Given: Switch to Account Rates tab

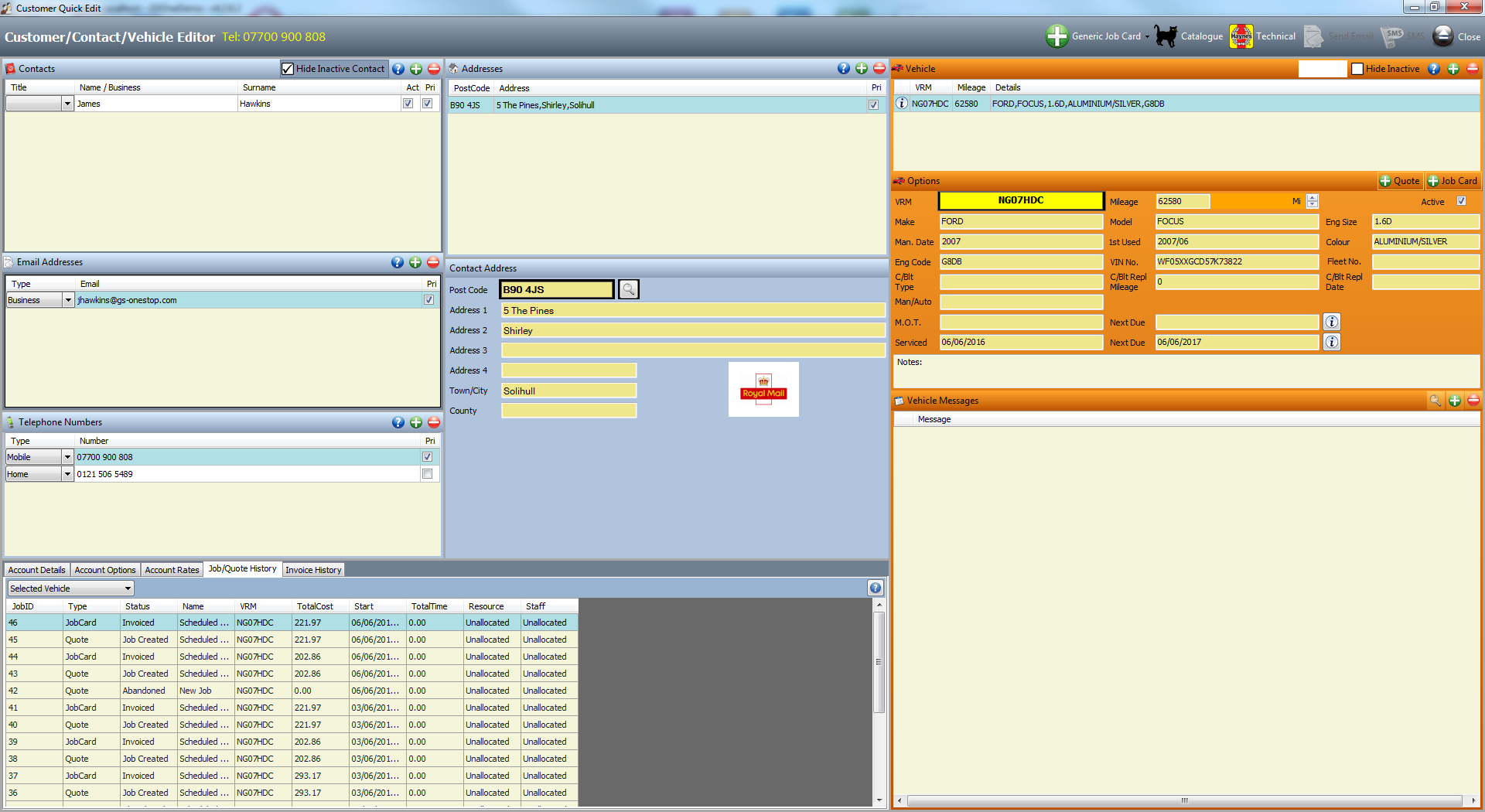Looking at the screenshot, I should pyautogui.click(x=172, y=570).
